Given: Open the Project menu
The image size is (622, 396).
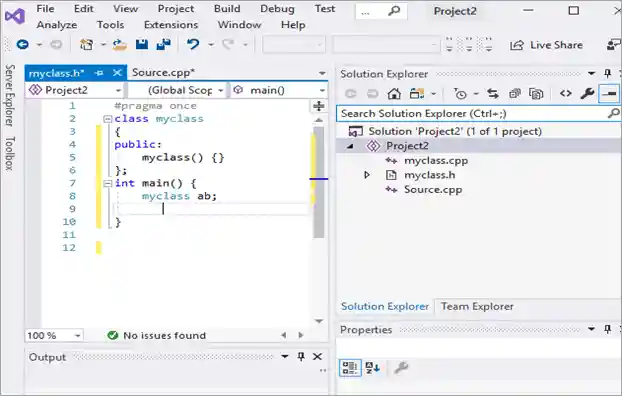Looking at the screenshot, I should click(x=176, y=9).
